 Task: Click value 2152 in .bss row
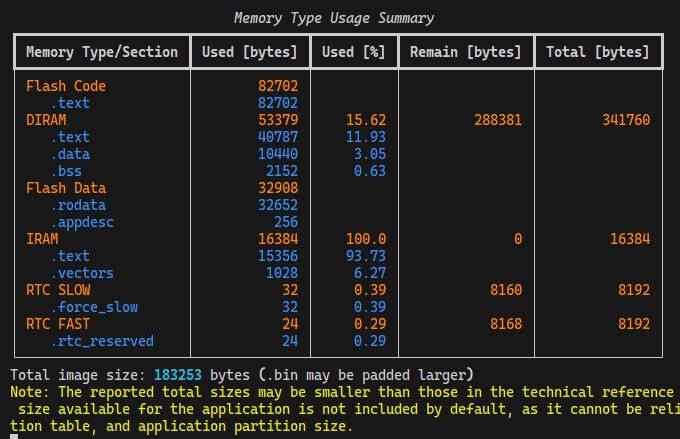[x=282, y=171]
